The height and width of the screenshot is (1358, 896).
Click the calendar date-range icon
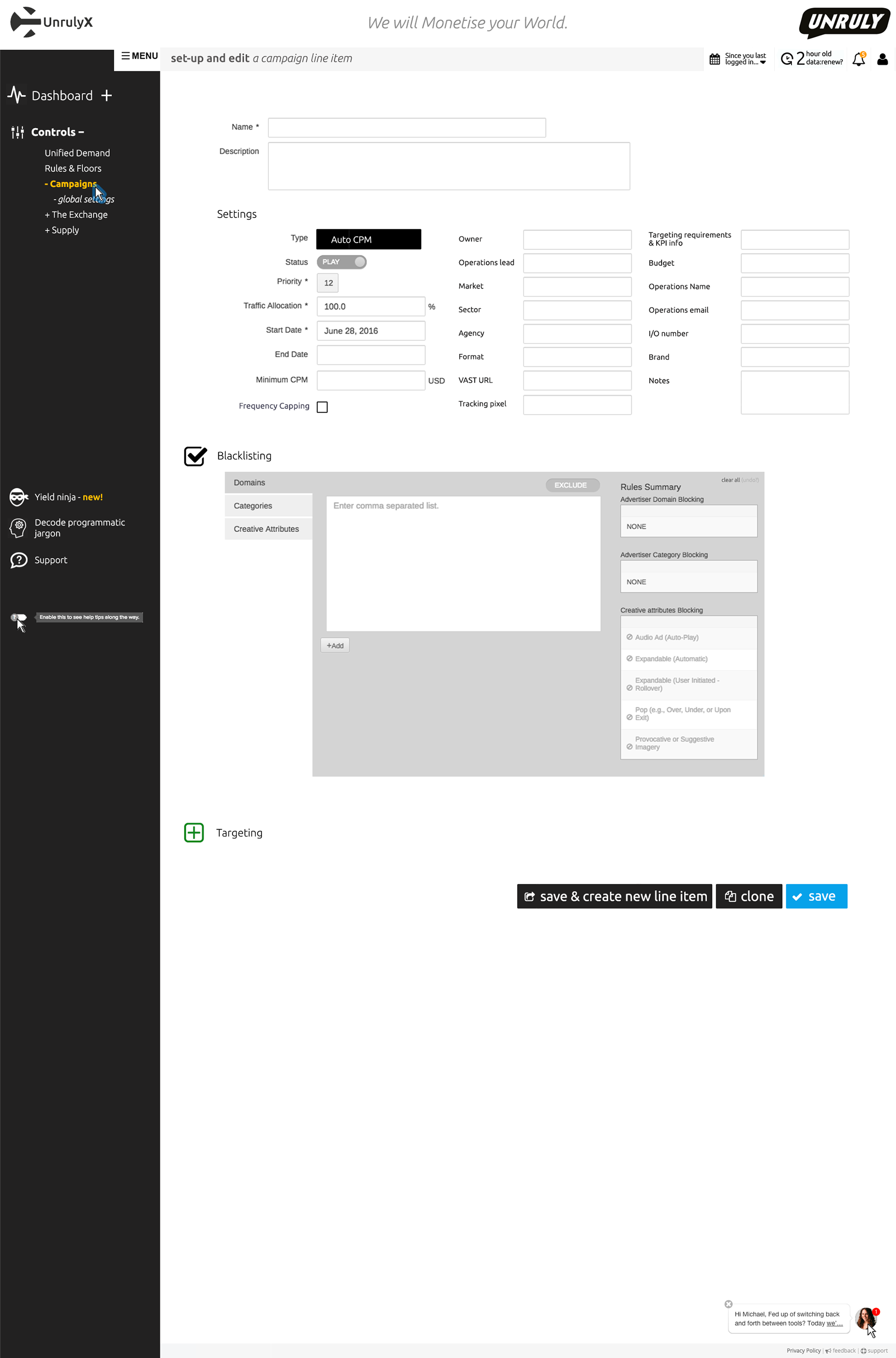click(714, 59)
